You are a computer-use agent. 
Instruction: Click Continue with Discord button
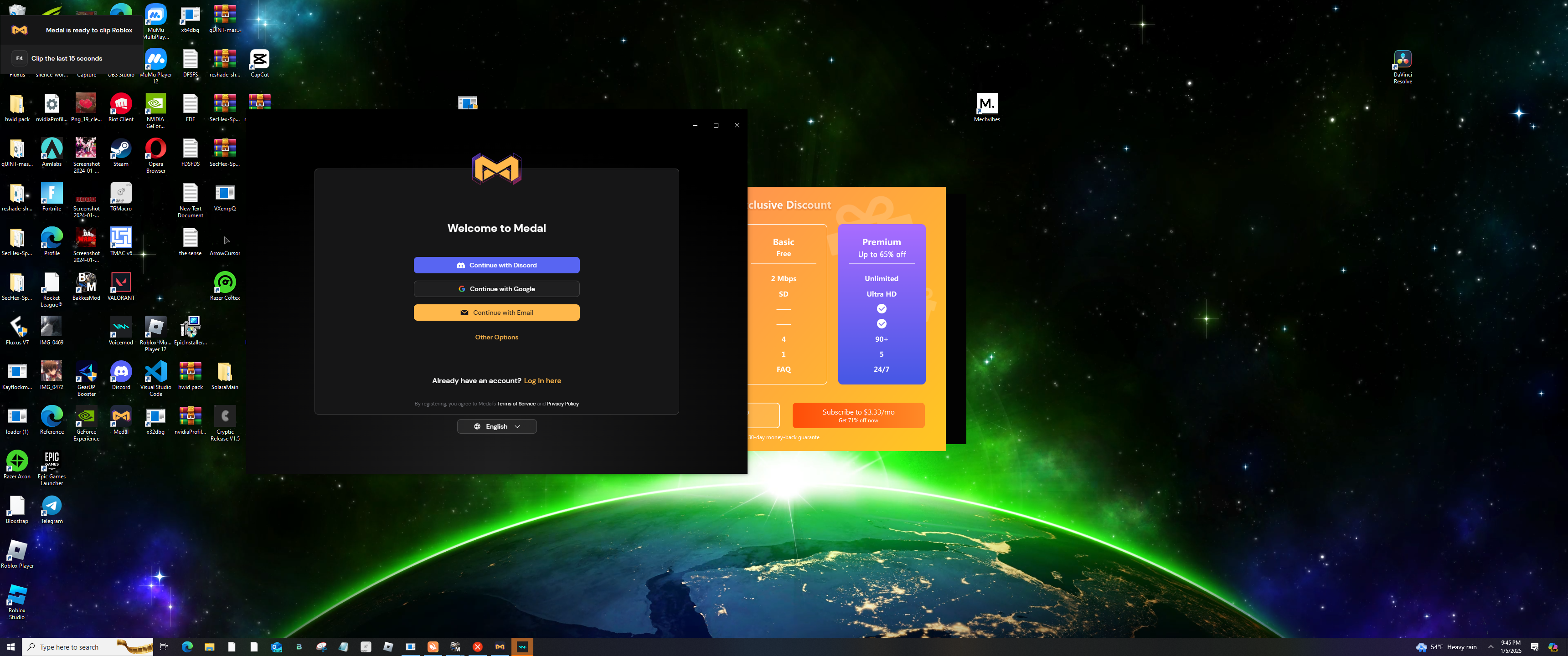tap(496, 265)
